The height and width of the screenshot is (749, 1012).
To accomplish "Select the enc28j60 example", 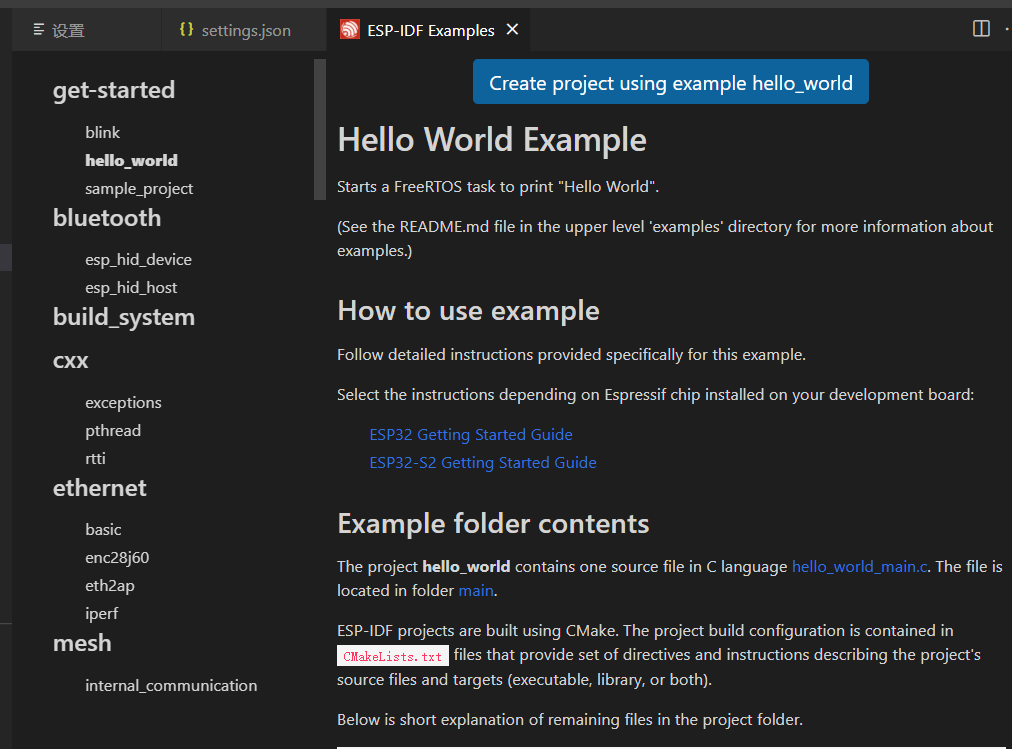I will [117, 557].
